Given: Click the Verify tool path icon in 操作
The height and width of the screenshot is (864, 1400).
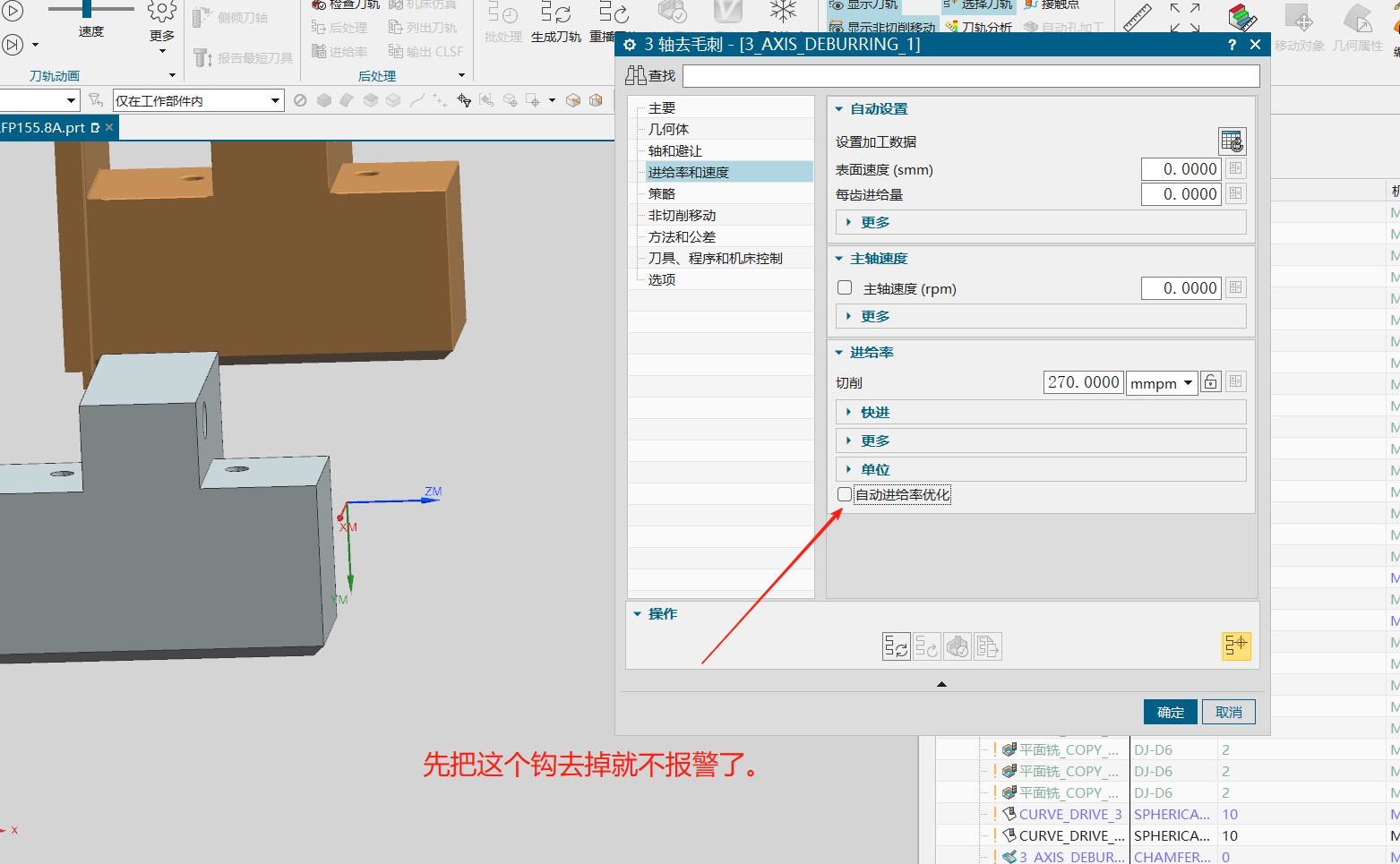Looking at the screenshot, I should click(957, 646).
